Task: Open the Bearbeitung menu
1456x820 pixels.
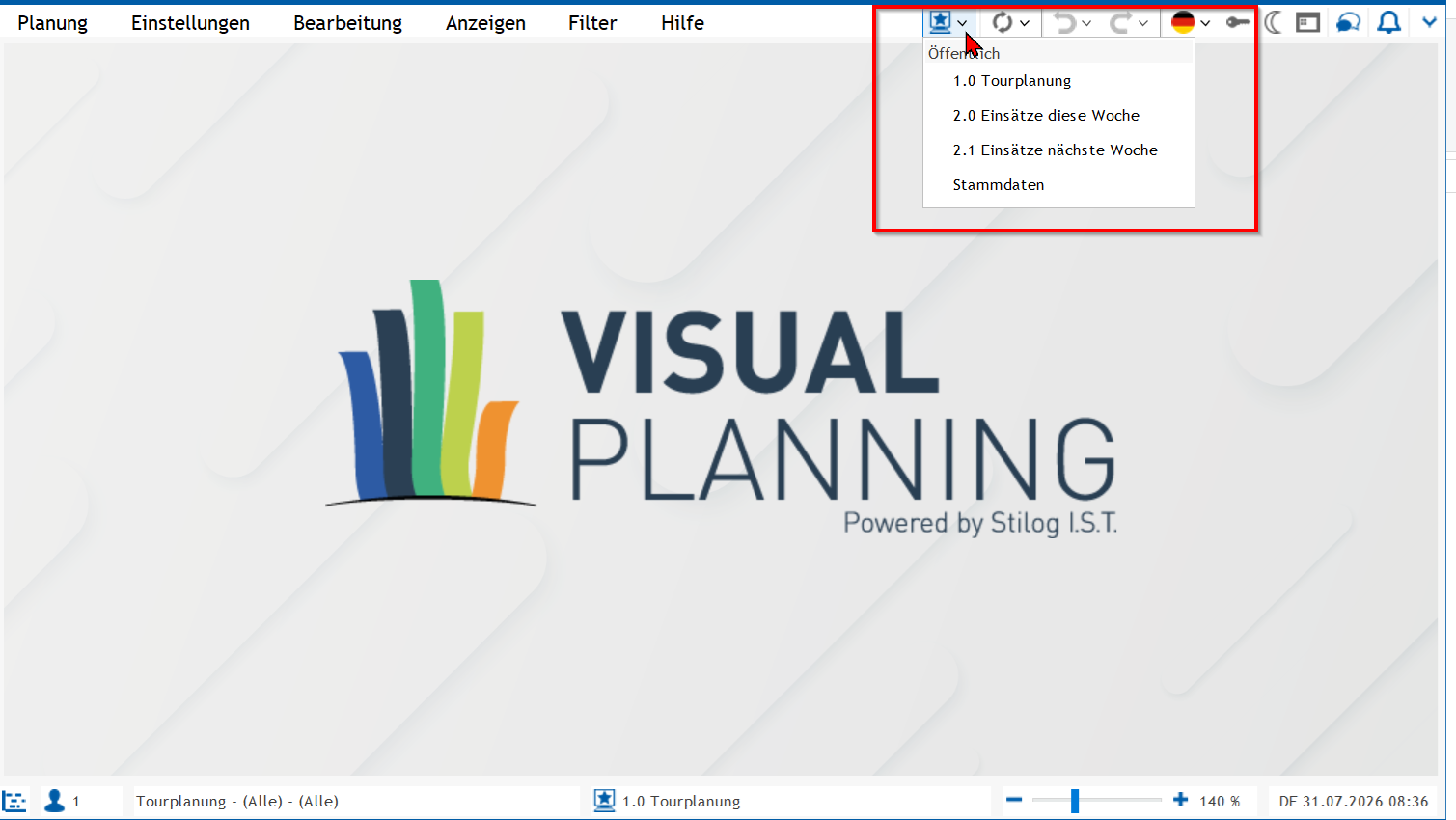Action: (x=347, y=23)
